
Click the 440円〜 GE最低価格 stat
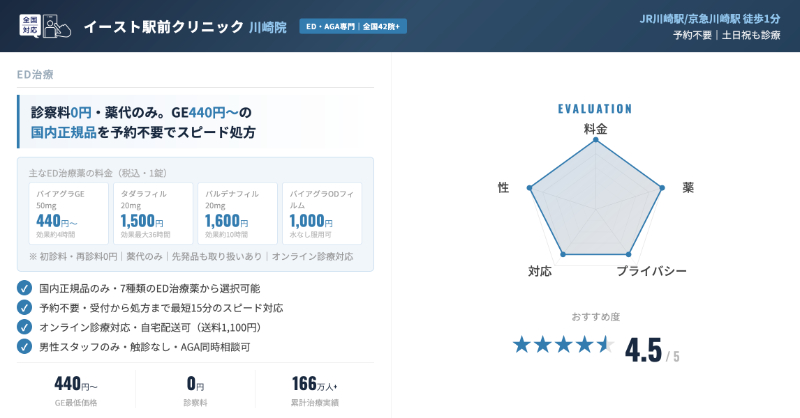click(x=76, y=391)
